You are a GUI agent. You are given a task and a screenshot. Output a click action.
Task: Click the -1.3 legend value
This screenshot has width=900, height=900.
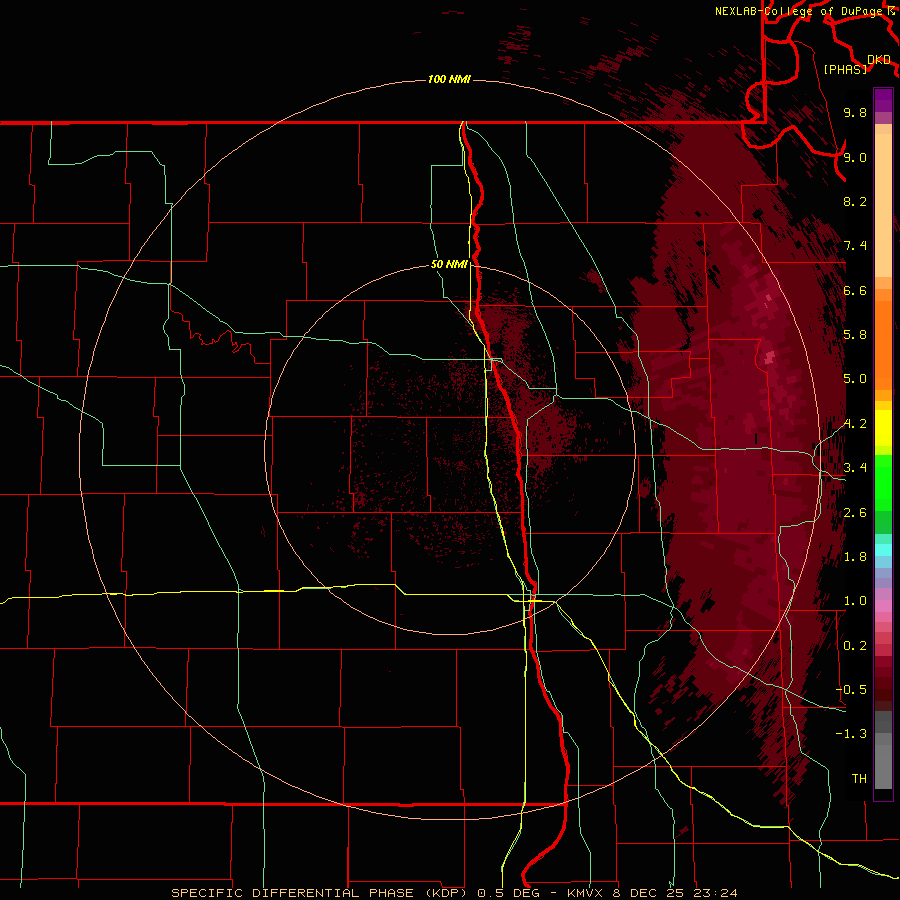pos(851,734)
